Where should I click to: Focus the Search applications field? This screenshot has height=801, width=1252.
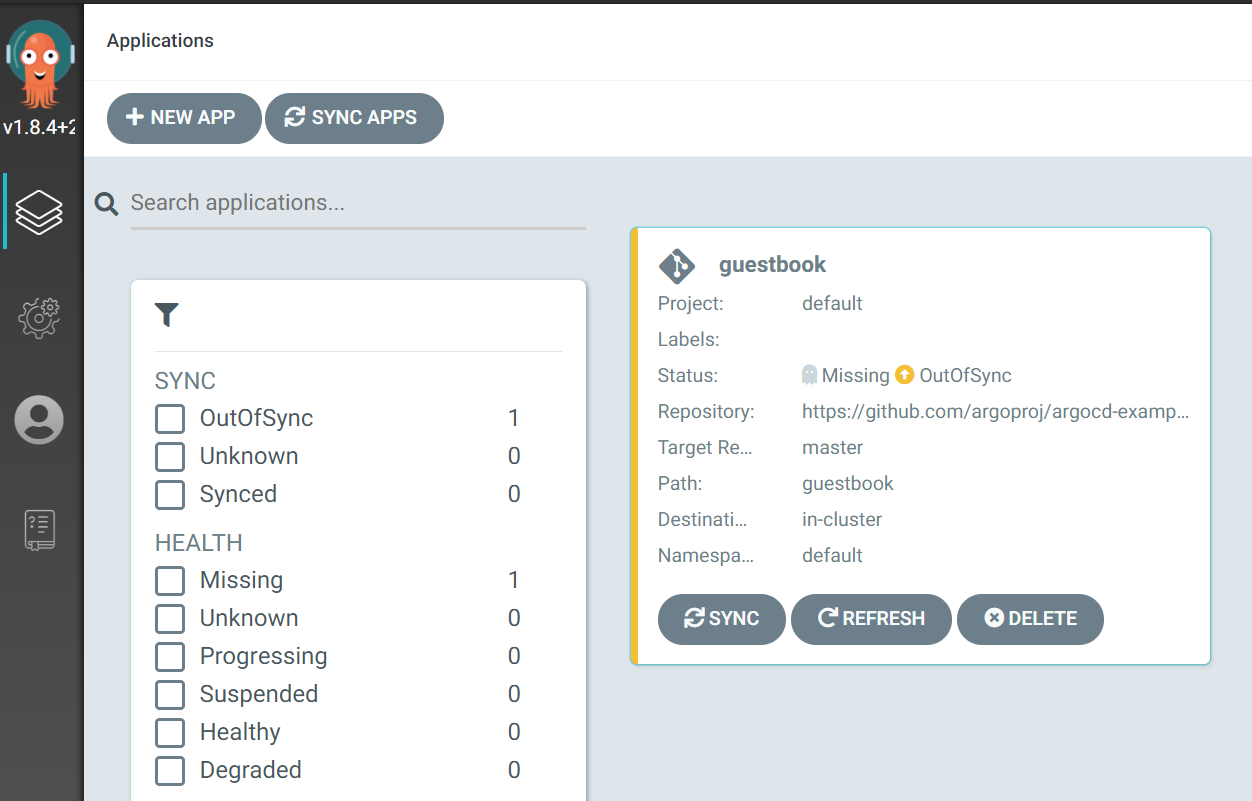coord(358,203)
